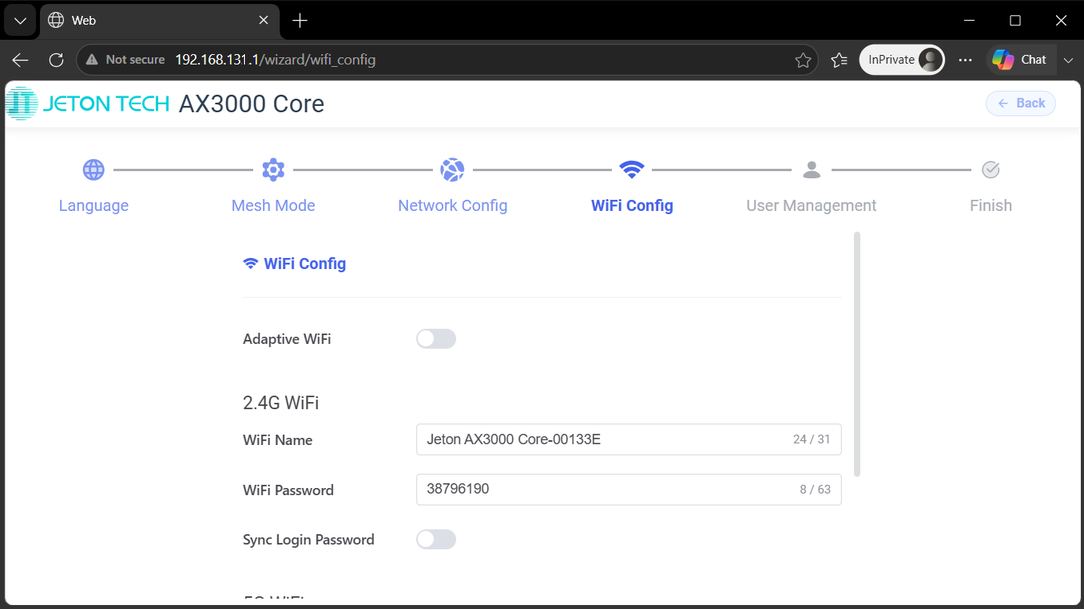
Task: Select the Web browser tab
Action: (159, 21)
